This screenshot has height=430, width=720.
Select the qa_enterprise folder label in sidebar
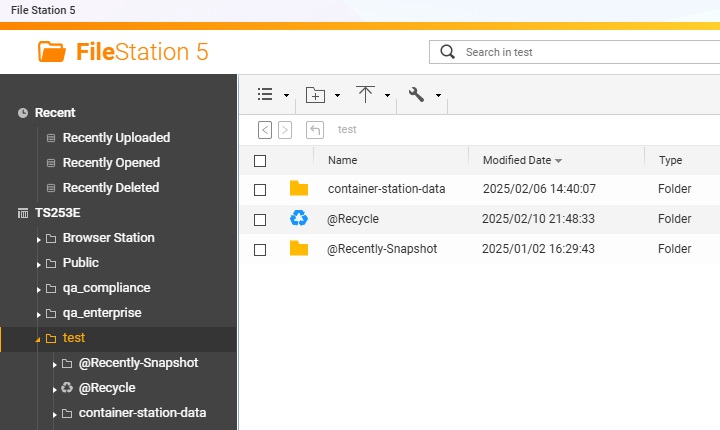click(x=102, y=313)
